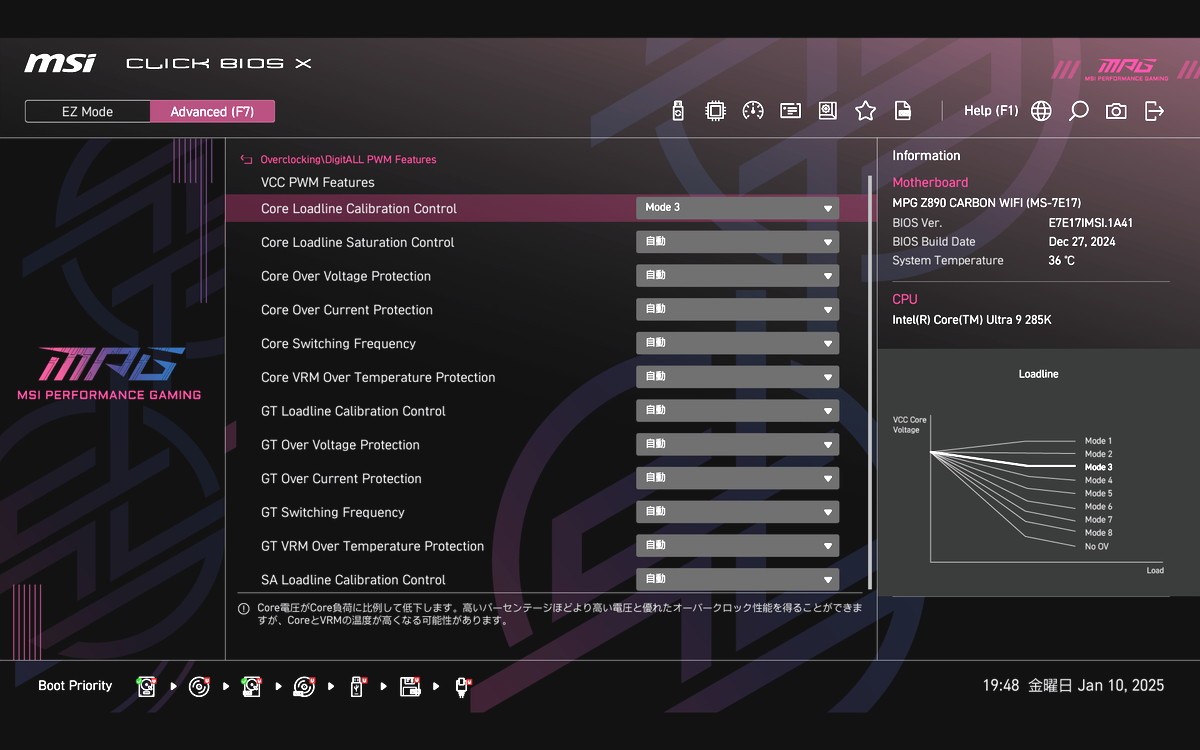The width and height of the screenshot is (1200, 750).
Task: Select the USB stick boot device icon
Action: (x=356, y=686)
